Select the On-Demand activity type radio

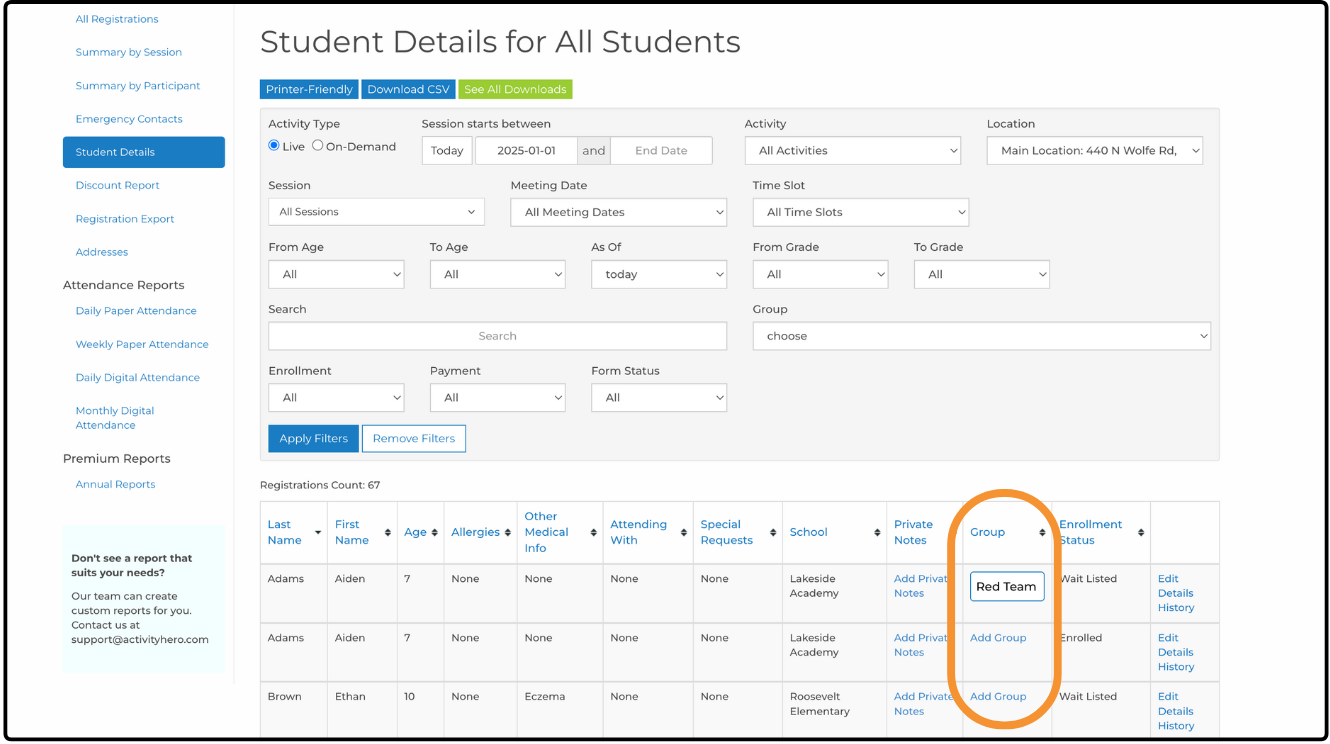pyautogui.click(x=318, y=146)
